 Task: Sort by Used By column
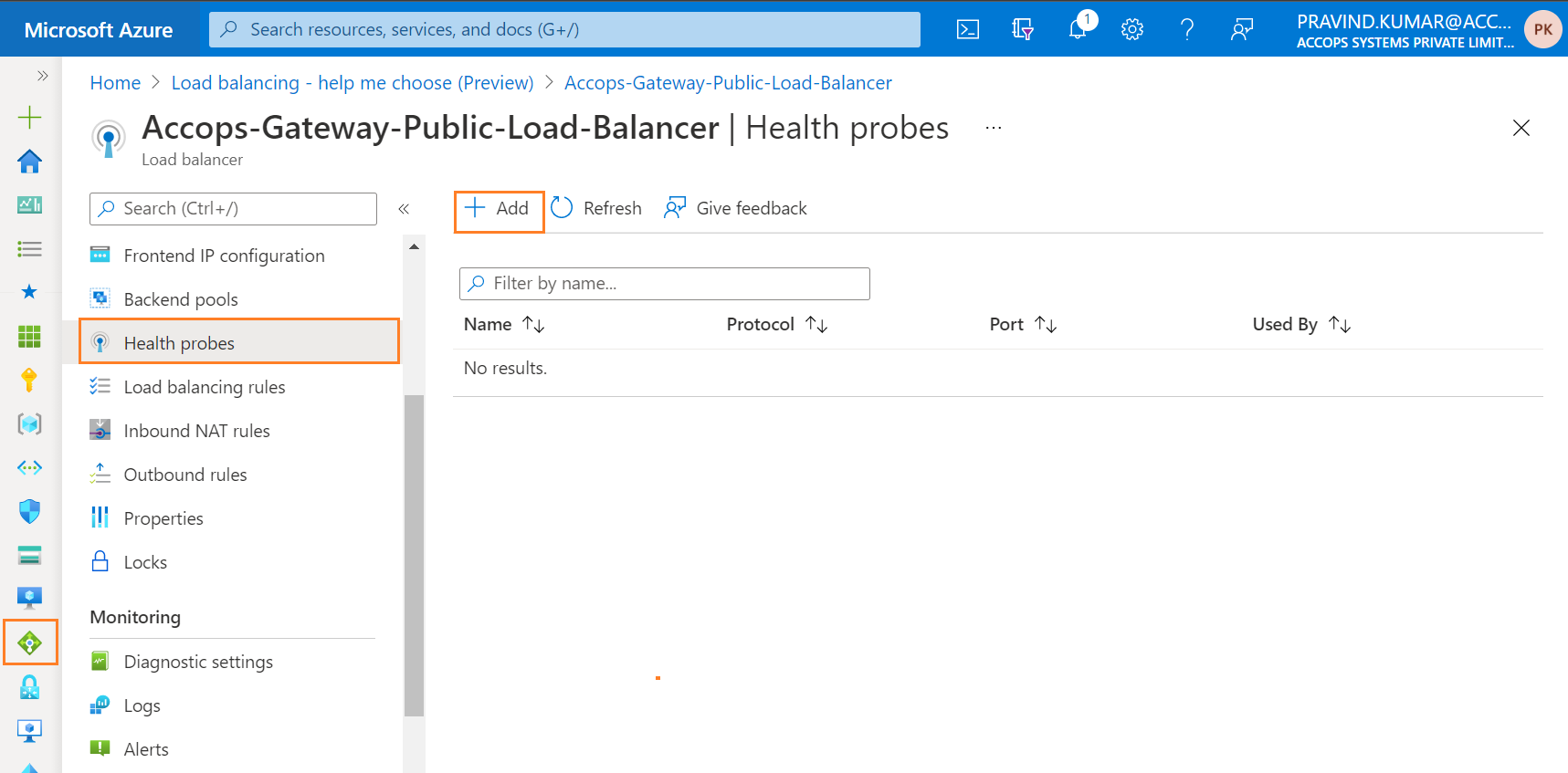(x=1301, y=324)
